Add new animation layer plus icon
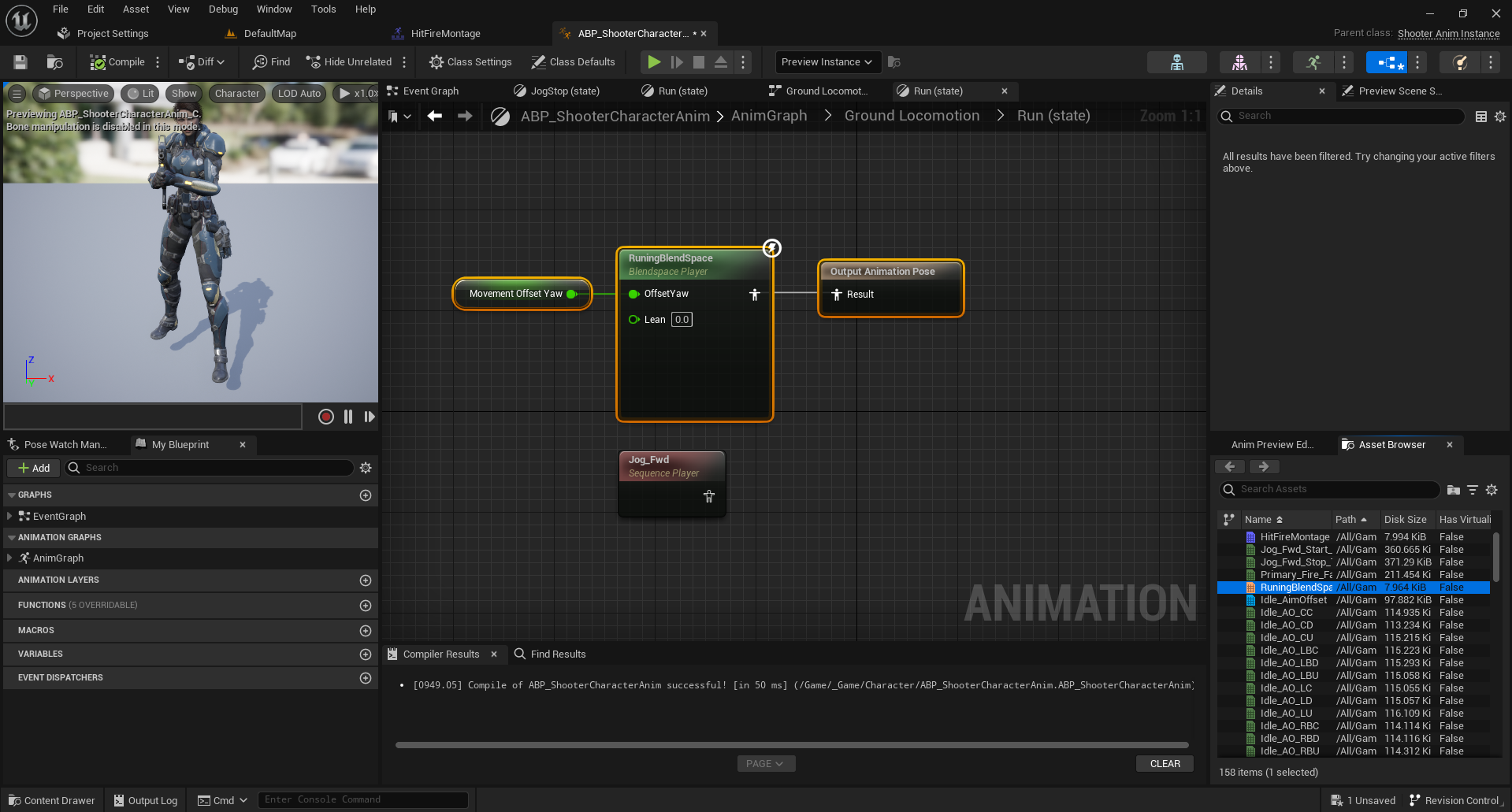Image resolution: width=1512 pixels, height=812 pixels. 366,580
